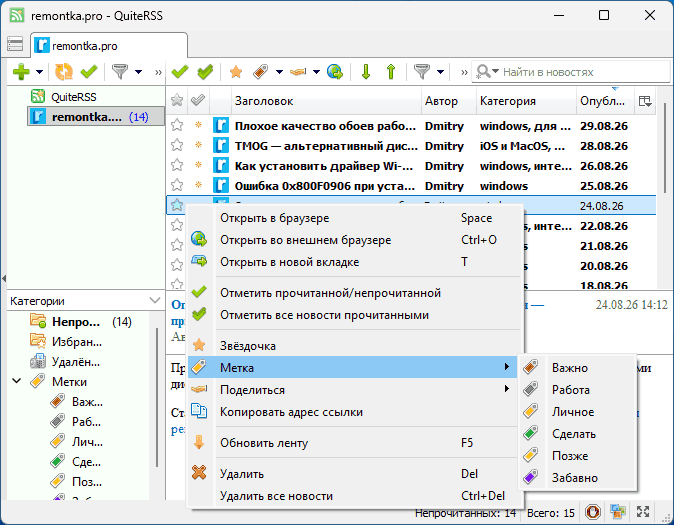Click the share handshake toolbar icon
The width and height of the screenshot is (674, 525).
coord(298,72)
